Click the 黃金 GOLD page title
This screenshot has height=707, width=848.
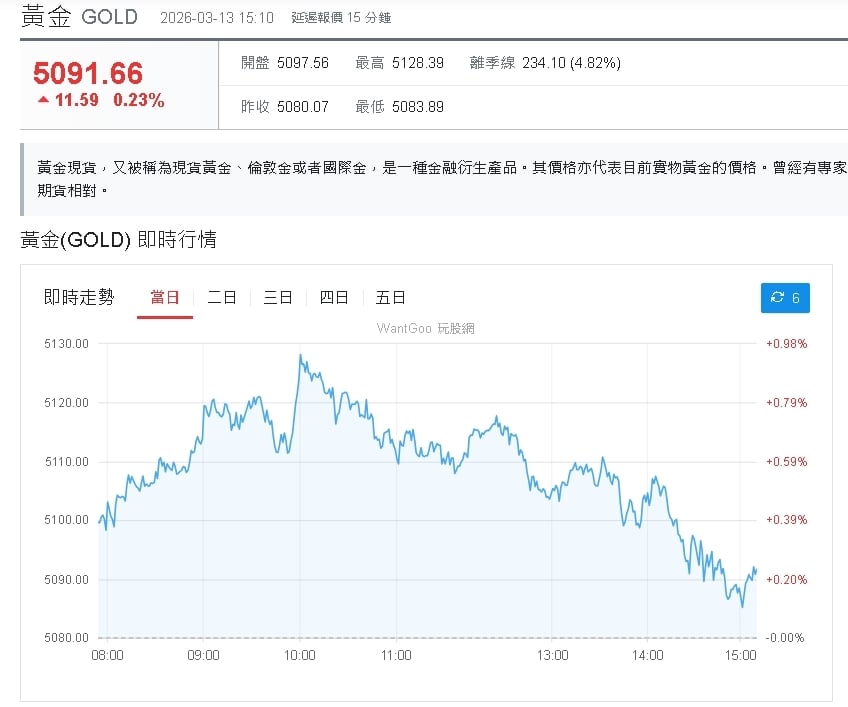pos(79,17)
